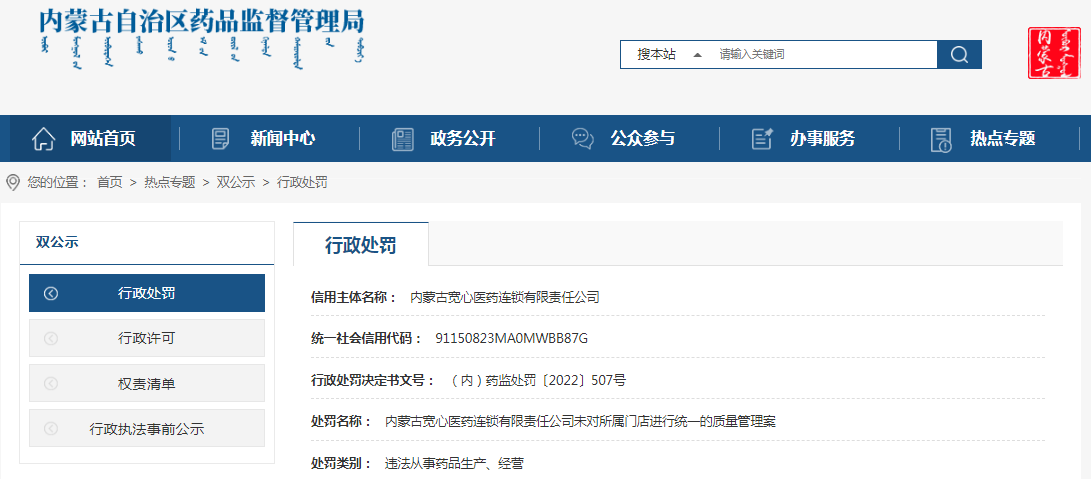
Task: Click the 内蒙古自治区药品监督管理局 site logo
Action: pos(202,39)
